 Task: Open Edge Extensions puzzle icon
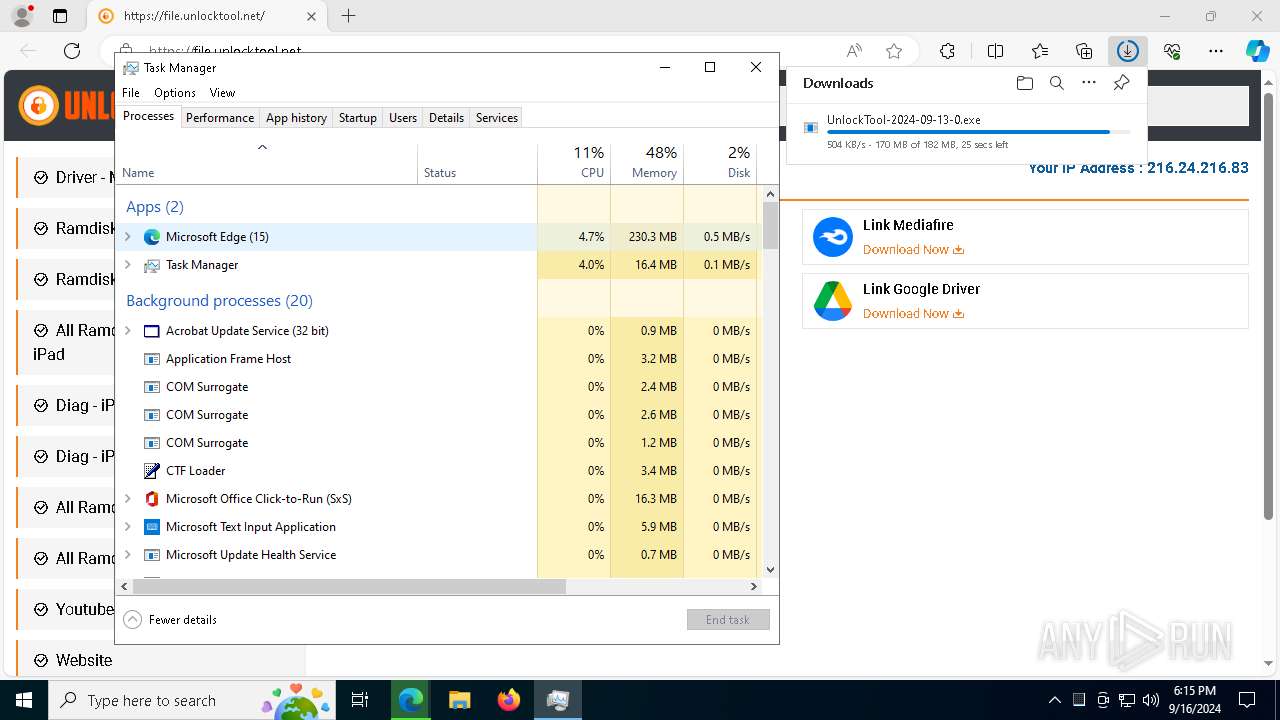coord(947,51)
